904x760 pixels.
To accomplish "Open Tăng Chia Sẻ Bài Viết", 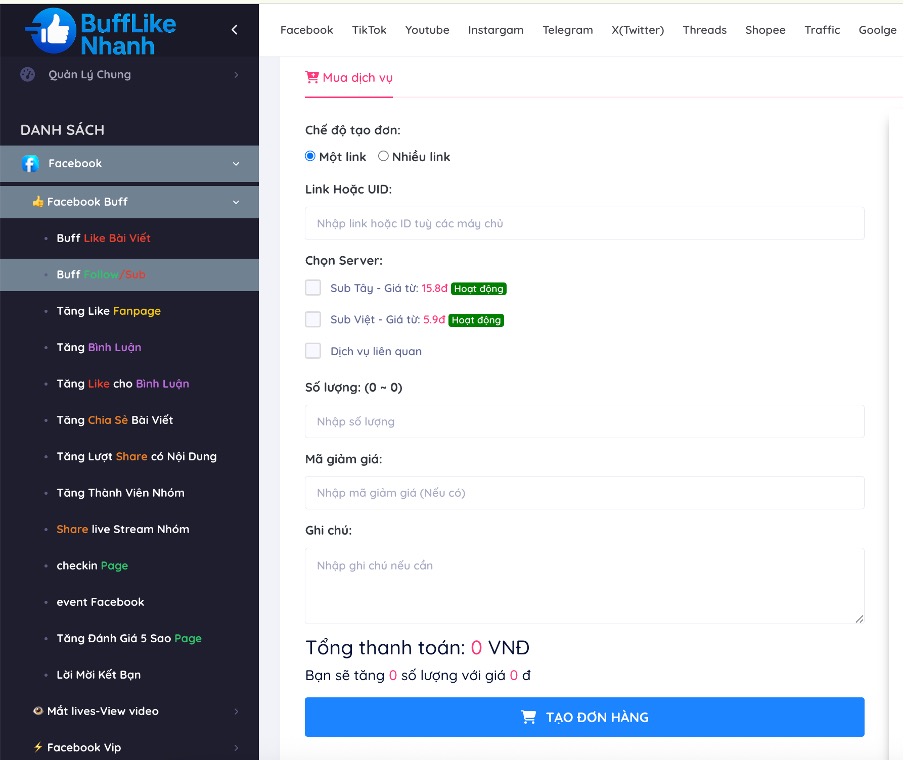I will pos(115,420).
